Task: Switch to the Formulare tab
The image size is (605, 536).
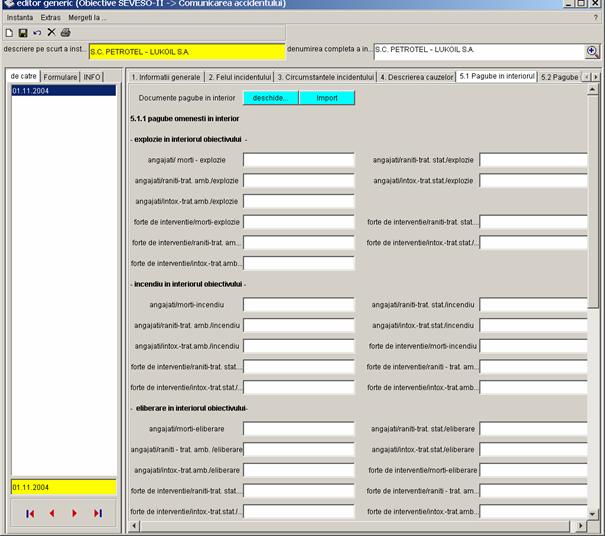Action: point(60,77)
